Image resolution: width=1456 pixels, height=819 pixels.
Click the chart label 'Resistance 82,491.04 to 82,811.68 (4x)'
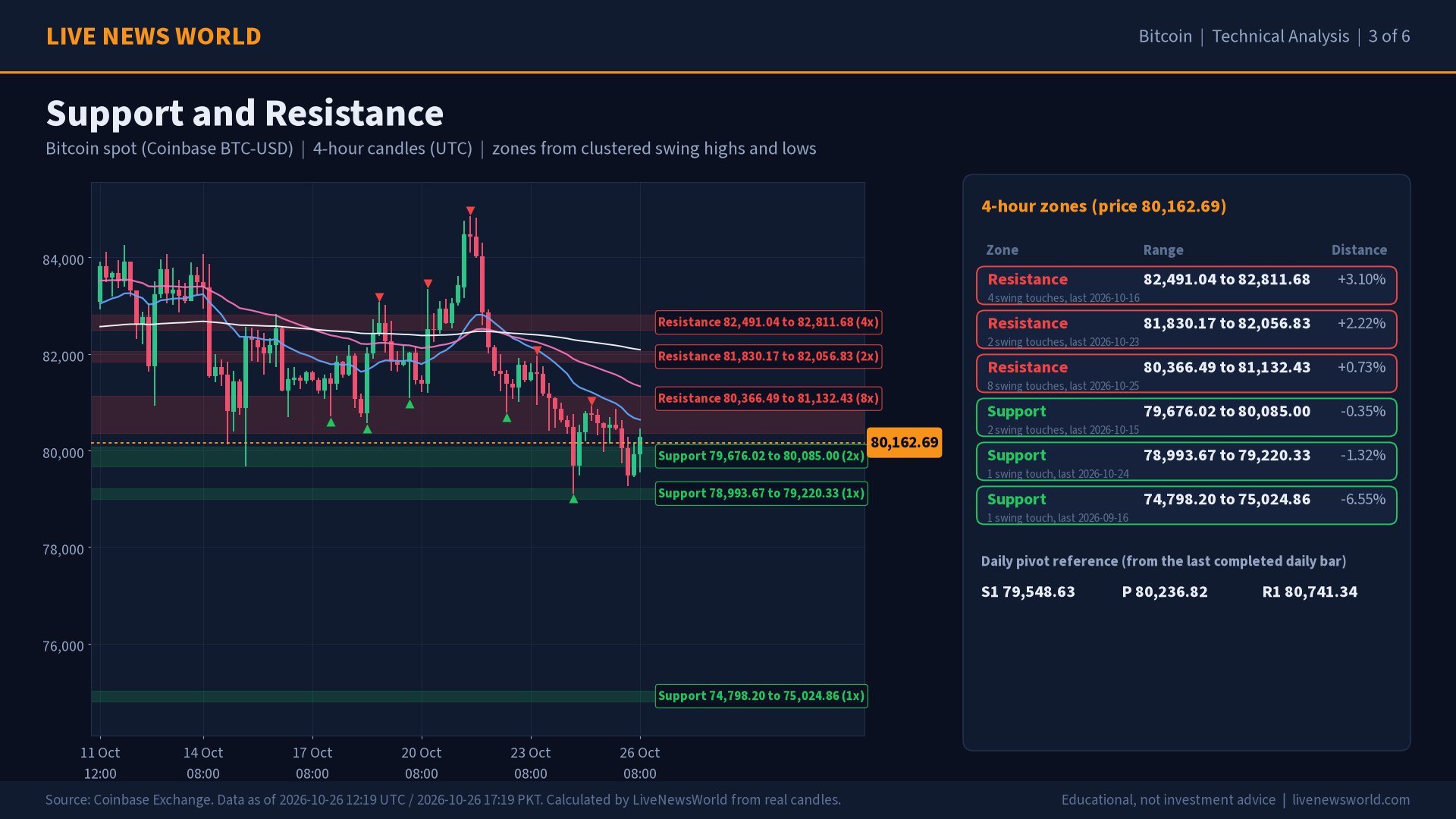[768, 322]
